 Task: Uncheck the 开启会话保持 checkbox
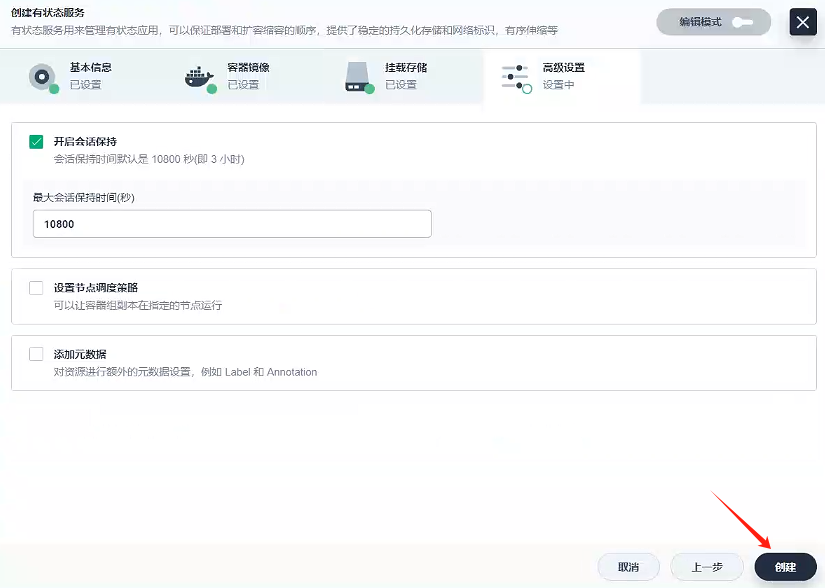point(36,142)
